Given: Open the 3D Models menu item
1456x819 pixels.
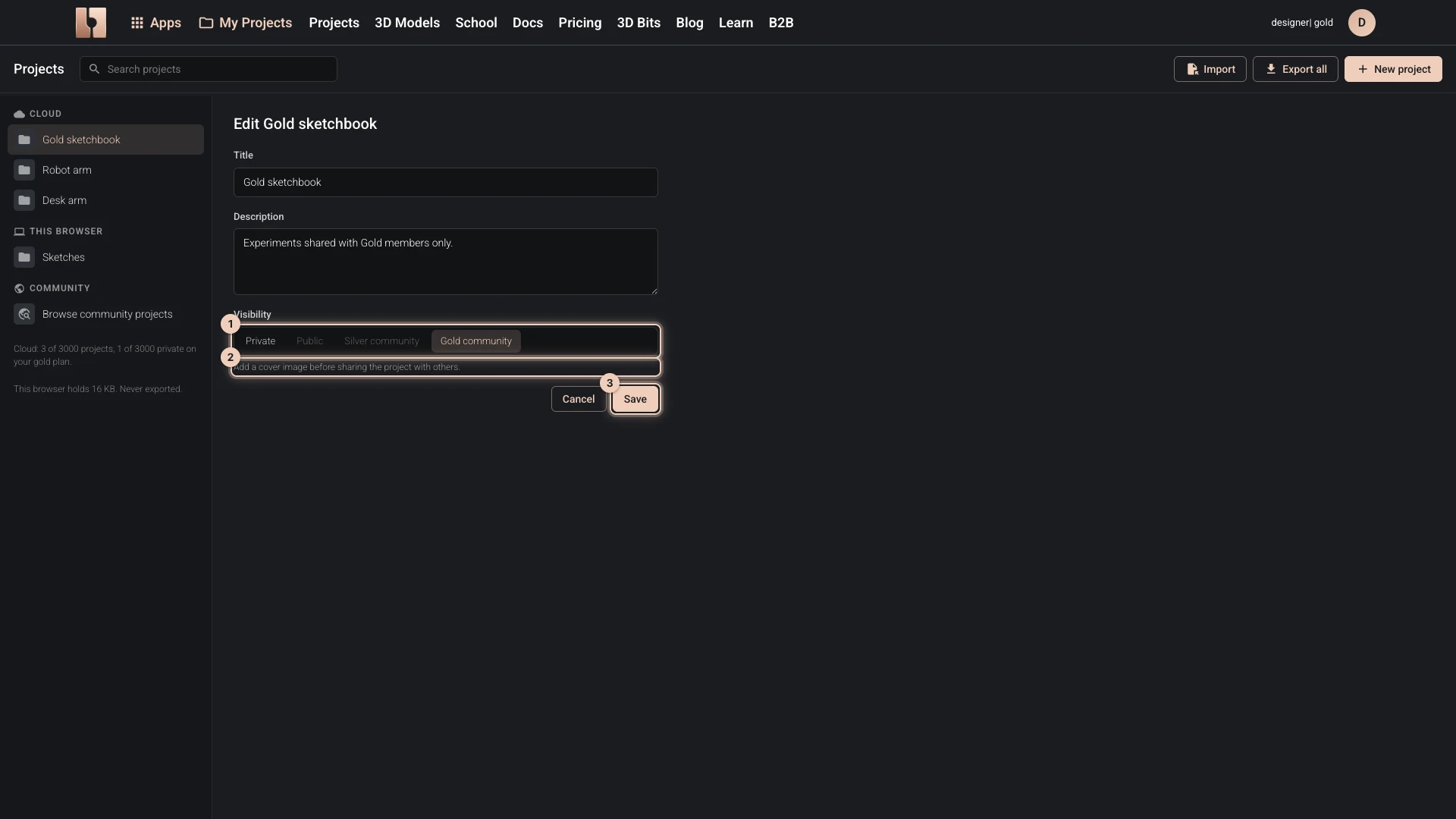Looking at the screenshot, I should point(407,23).
